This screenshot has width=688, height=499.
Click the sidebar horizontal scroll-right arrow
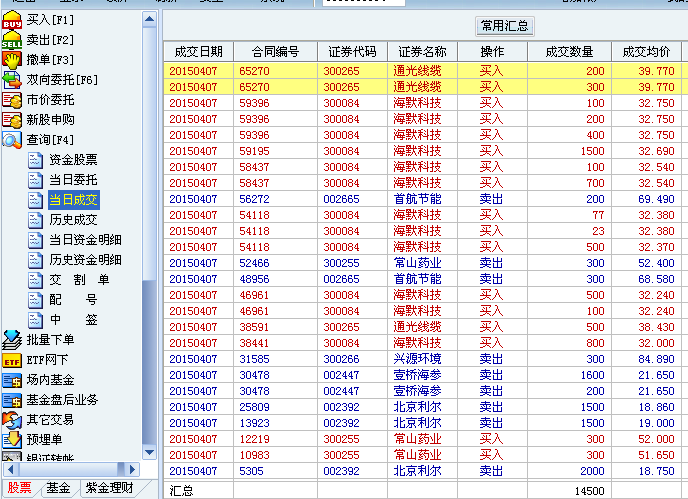pyautogui.click(x=132, y=470)
